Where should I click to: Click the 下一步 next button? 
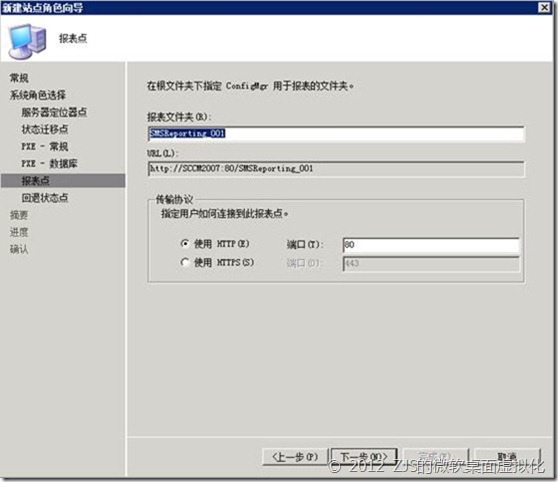point(364,456)
